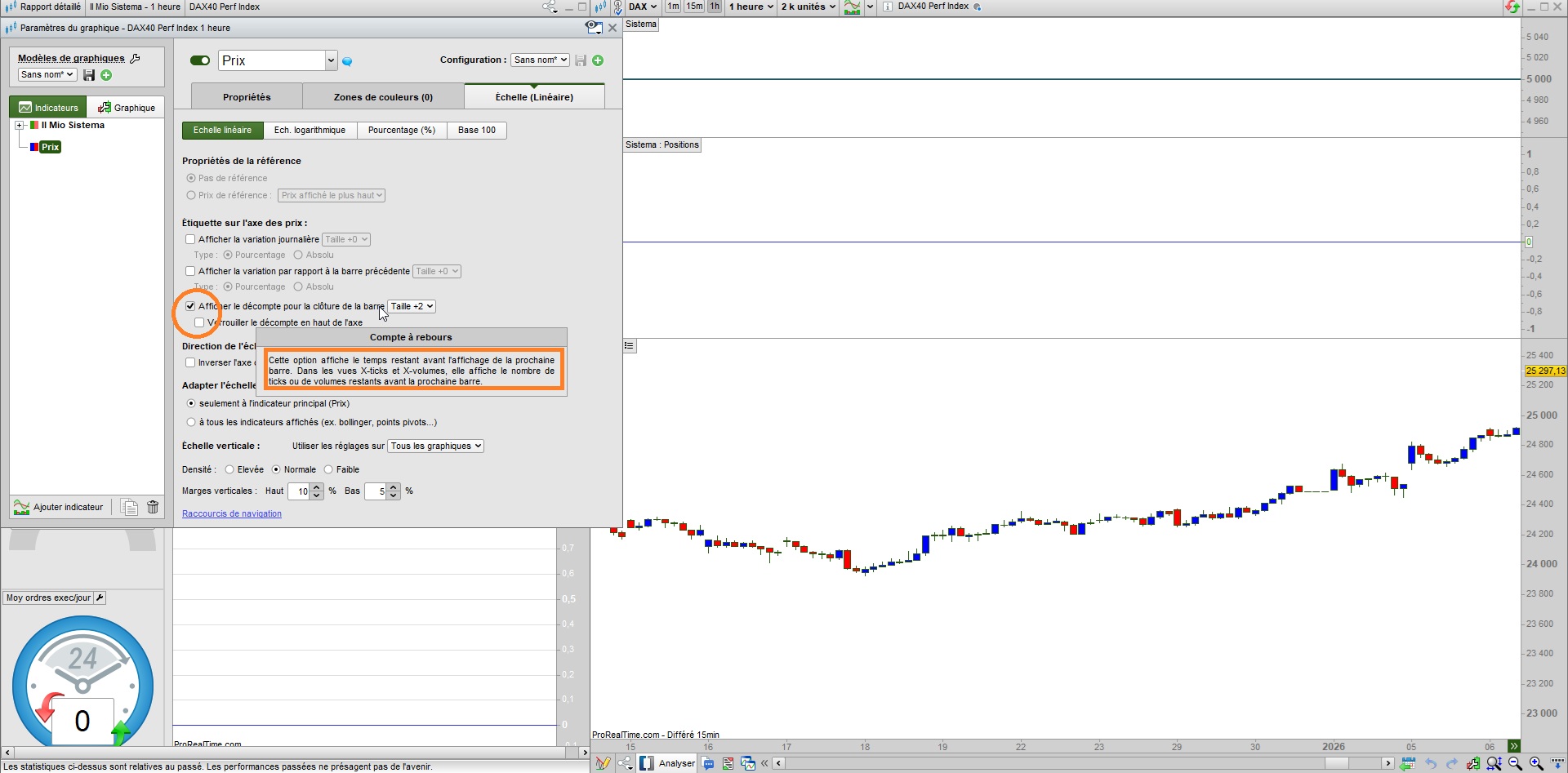Click the wrench icon beside Modèles de graphiques
Image resolution: width=1568 pixels, height=773 pixels.
tap(136, 58)
